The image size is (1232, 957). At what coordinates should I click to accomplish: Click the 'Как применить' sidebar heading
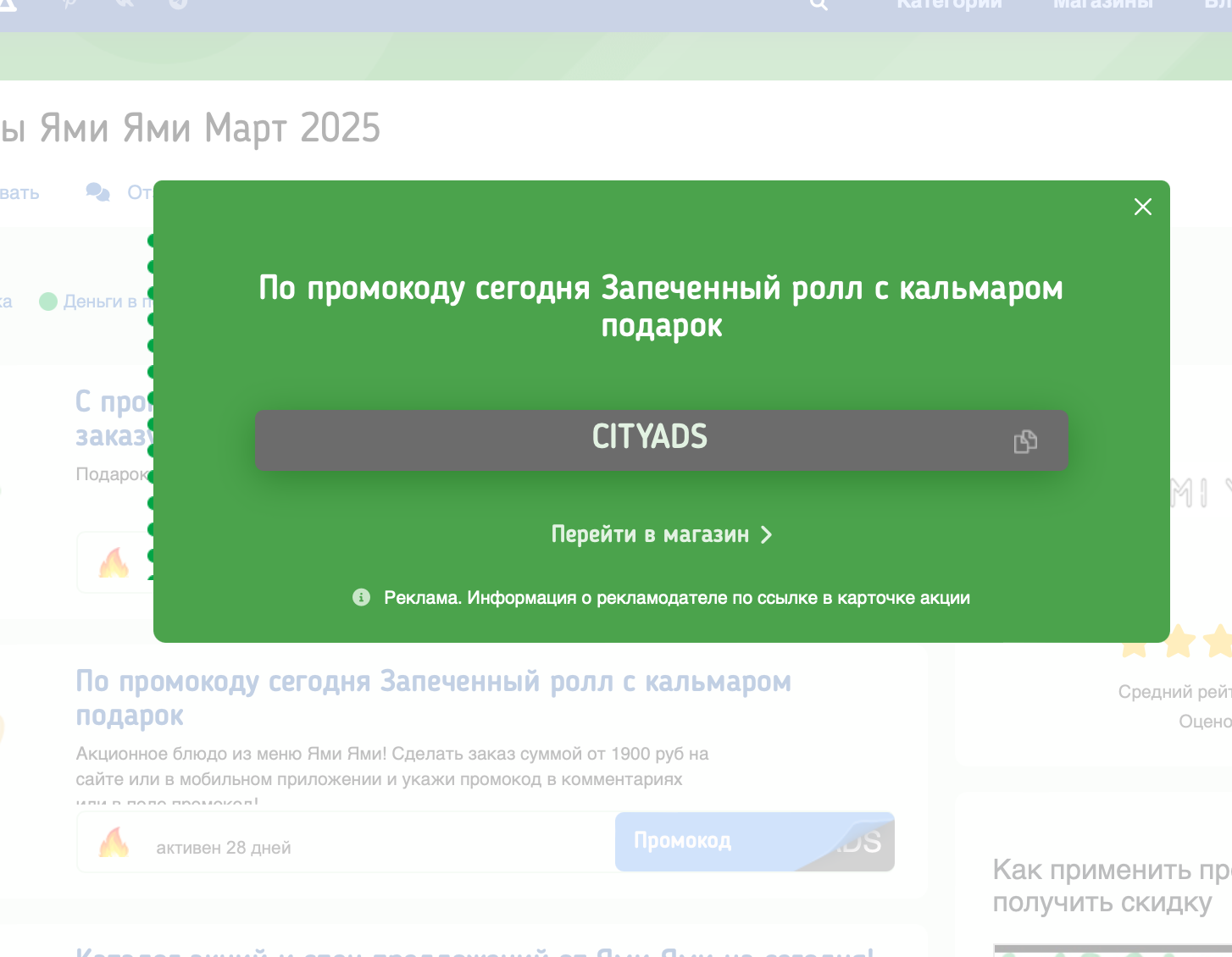(x=1112, y=886)
